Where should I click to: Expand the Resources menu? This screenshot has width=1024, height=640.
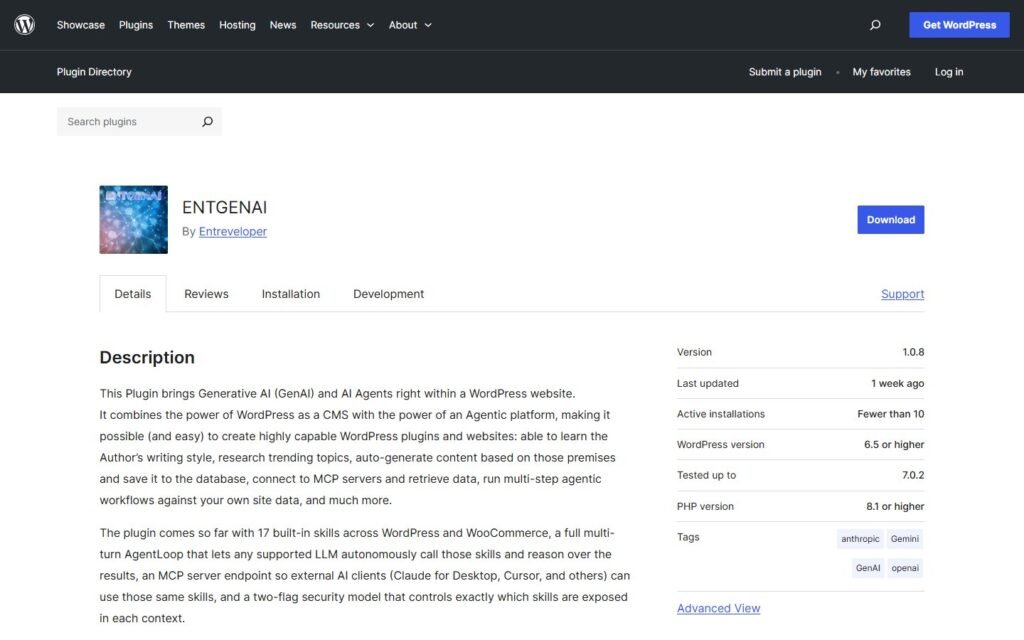pos(342,25)
